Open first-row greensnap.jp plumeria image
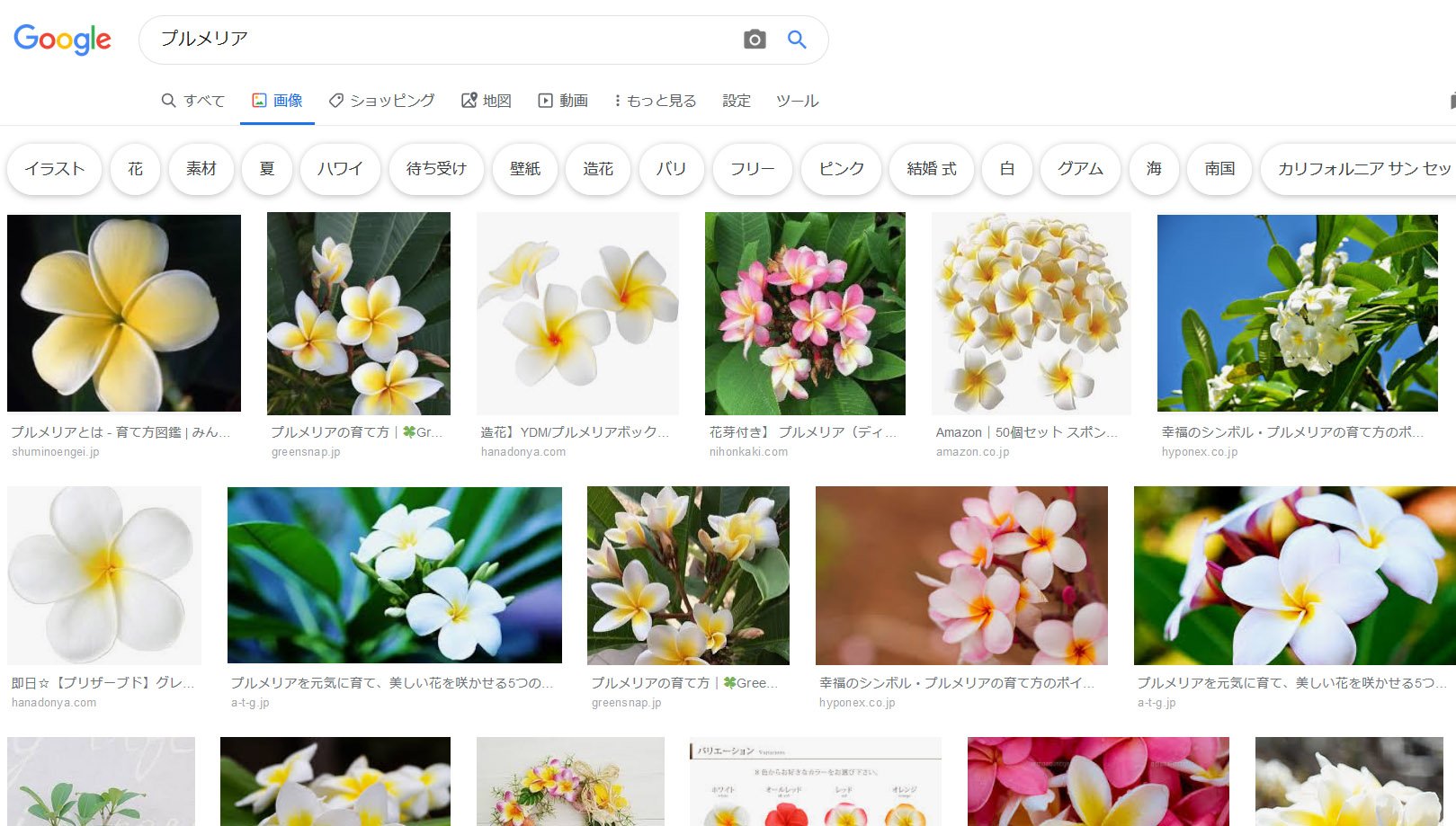The image size is (1456, 826). 359,314
